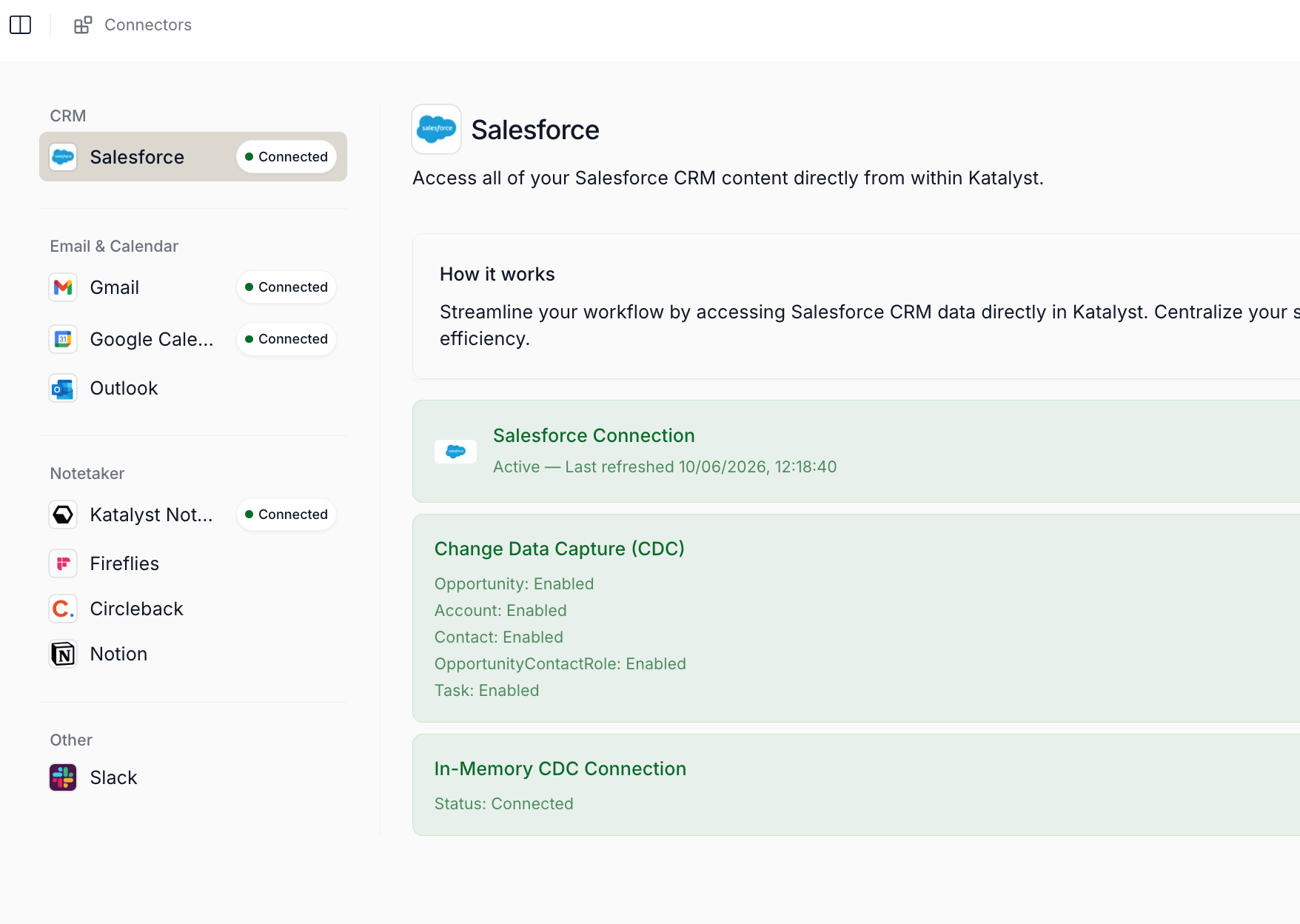
Task: Click the Connectors breadcrumb label
Action: (x=148, y=25)
